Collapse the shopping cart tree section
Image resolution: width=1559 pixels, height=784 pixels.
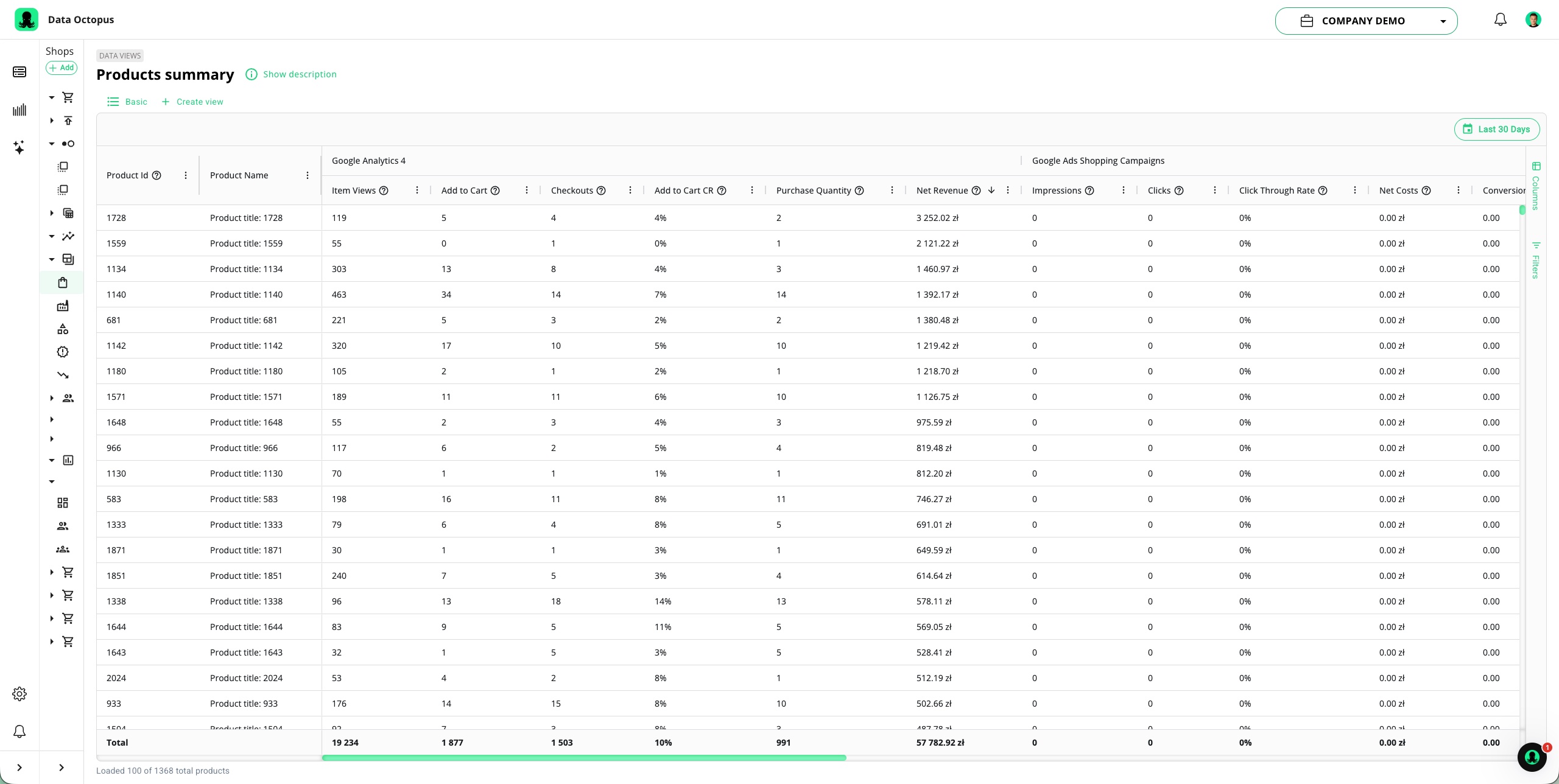(52, 97)
